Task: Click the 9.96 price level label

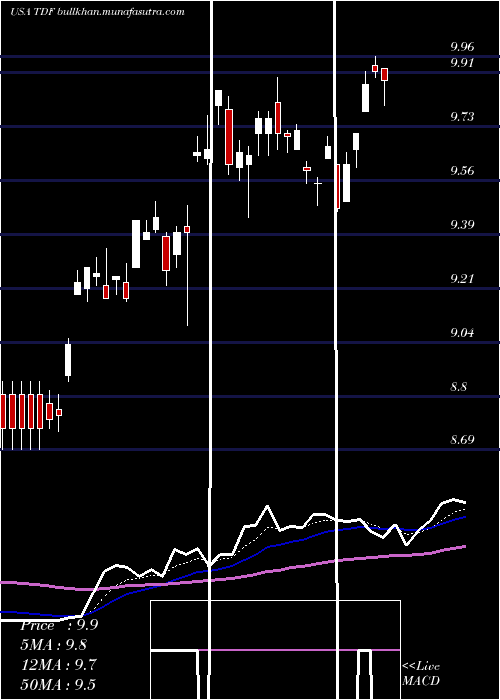Action: pos(462,46)
